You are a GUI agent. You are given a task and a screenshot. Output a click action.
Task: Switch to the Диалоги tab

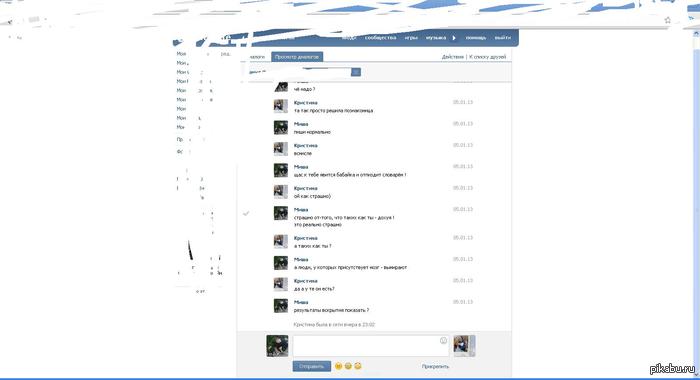pyautogui.click(x=256, y=57)
